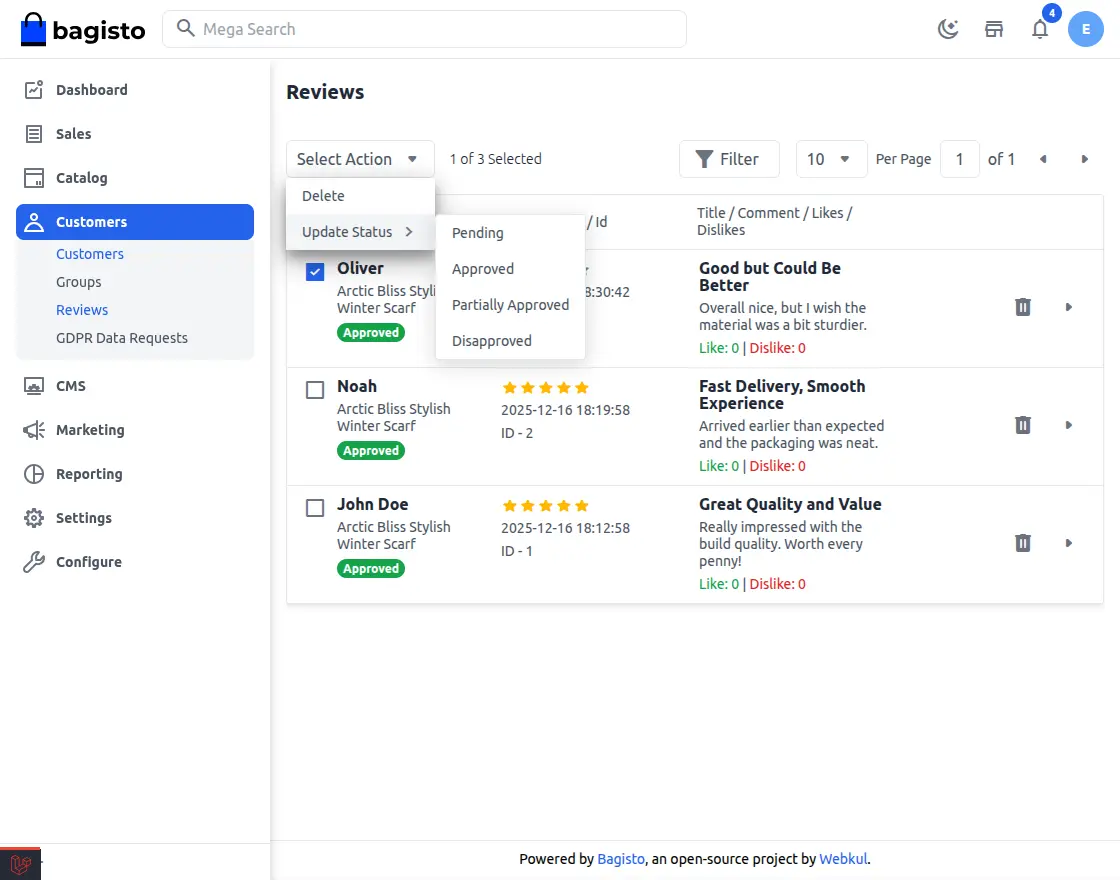Select Noah's review checkbox

click(315, 390)
